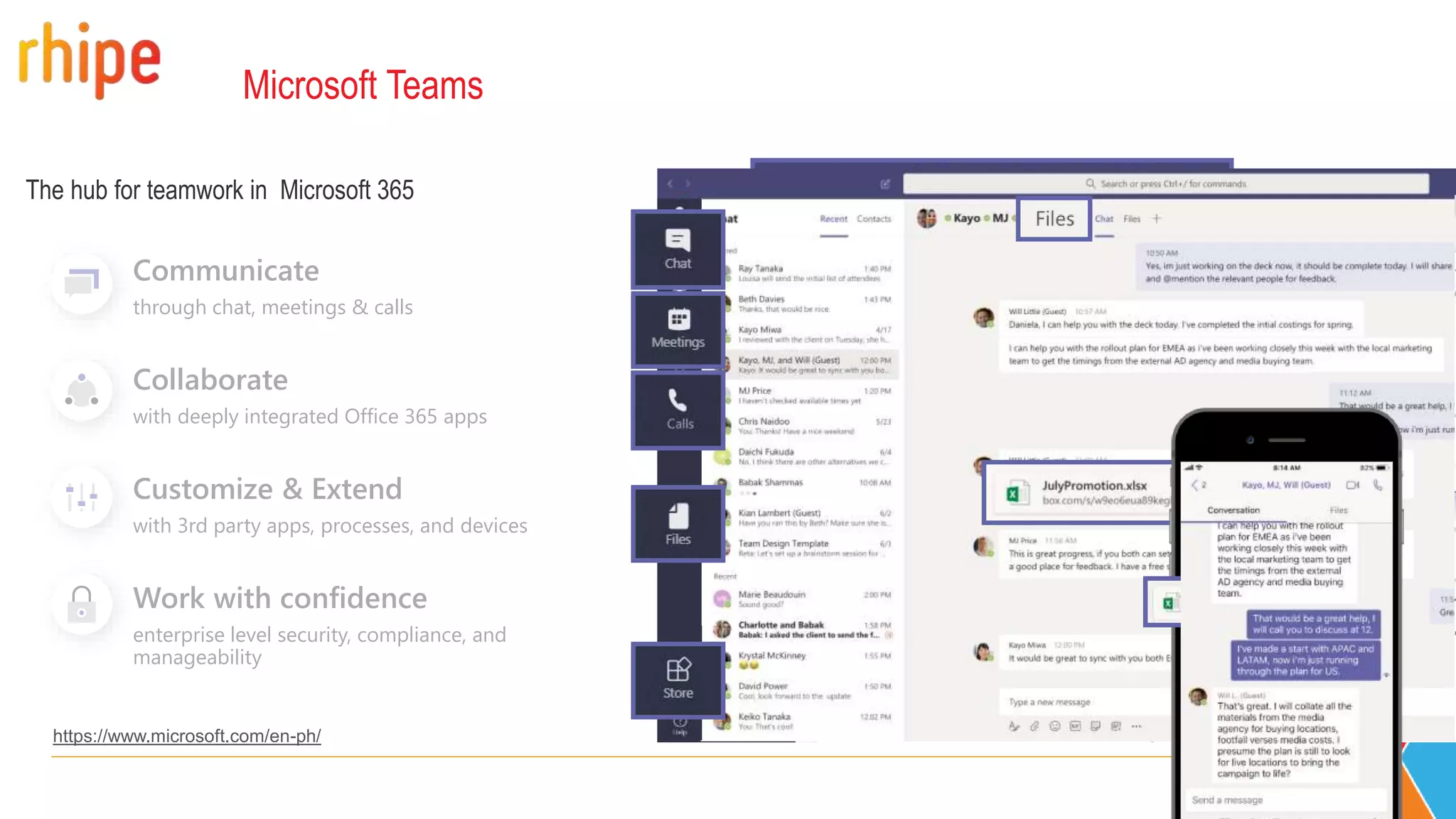Click the rhipe logo
Screen dimensions: 1456x819
coord(90,60)
